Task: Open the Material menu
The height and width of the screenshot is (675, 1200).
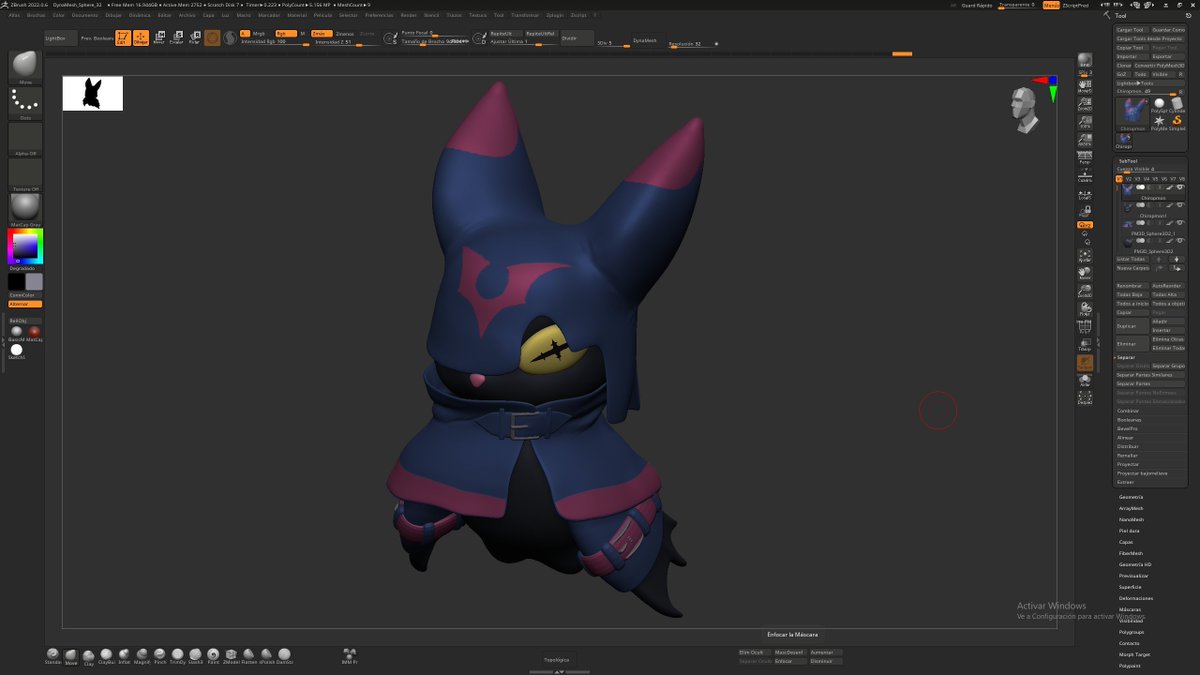Action: 297,16
